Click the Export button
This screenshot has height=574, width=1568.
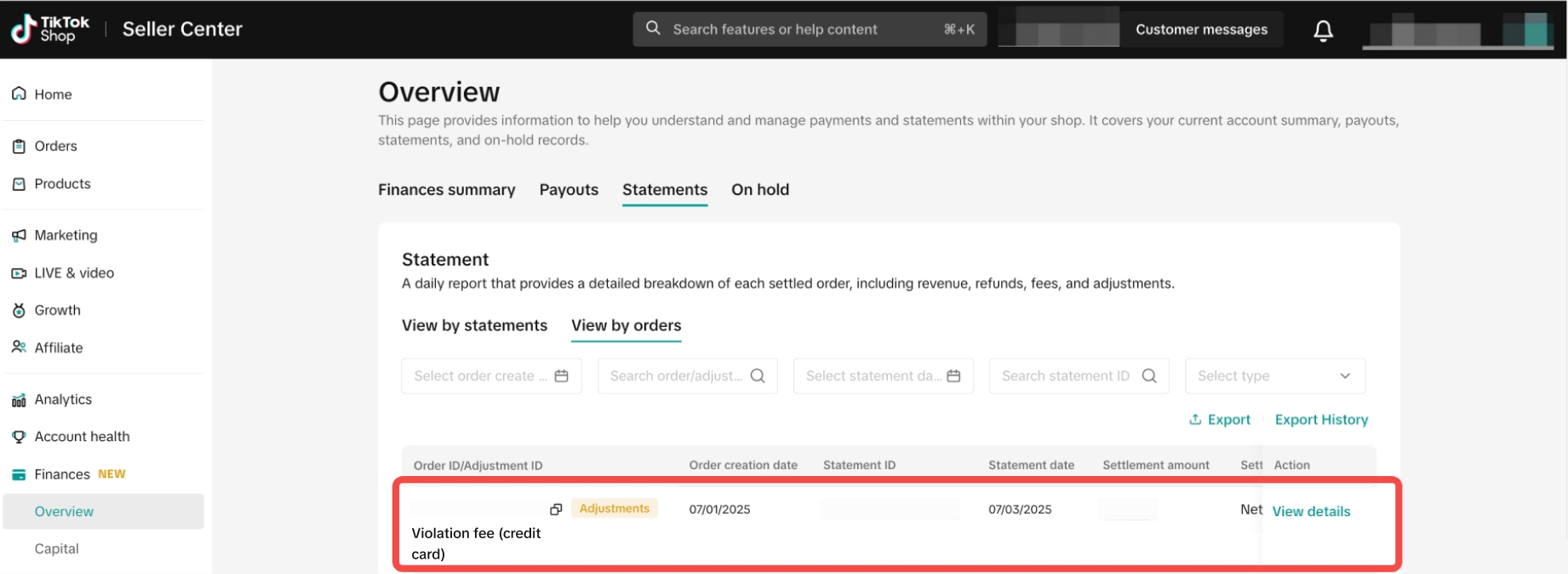(x=1219, y=420)
